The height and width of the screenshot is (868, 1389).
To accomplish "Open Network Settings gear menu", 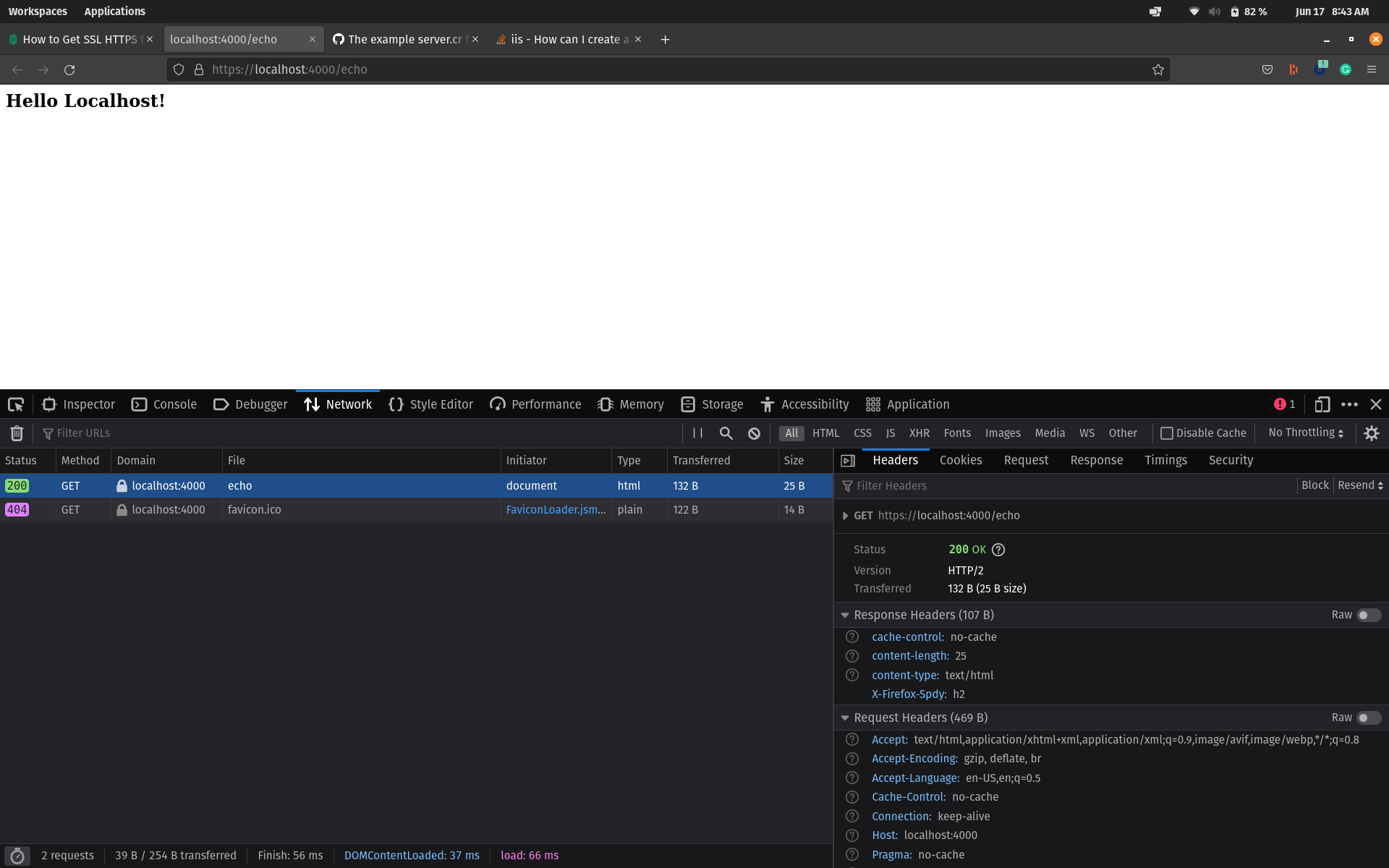I will [1372, 433].
